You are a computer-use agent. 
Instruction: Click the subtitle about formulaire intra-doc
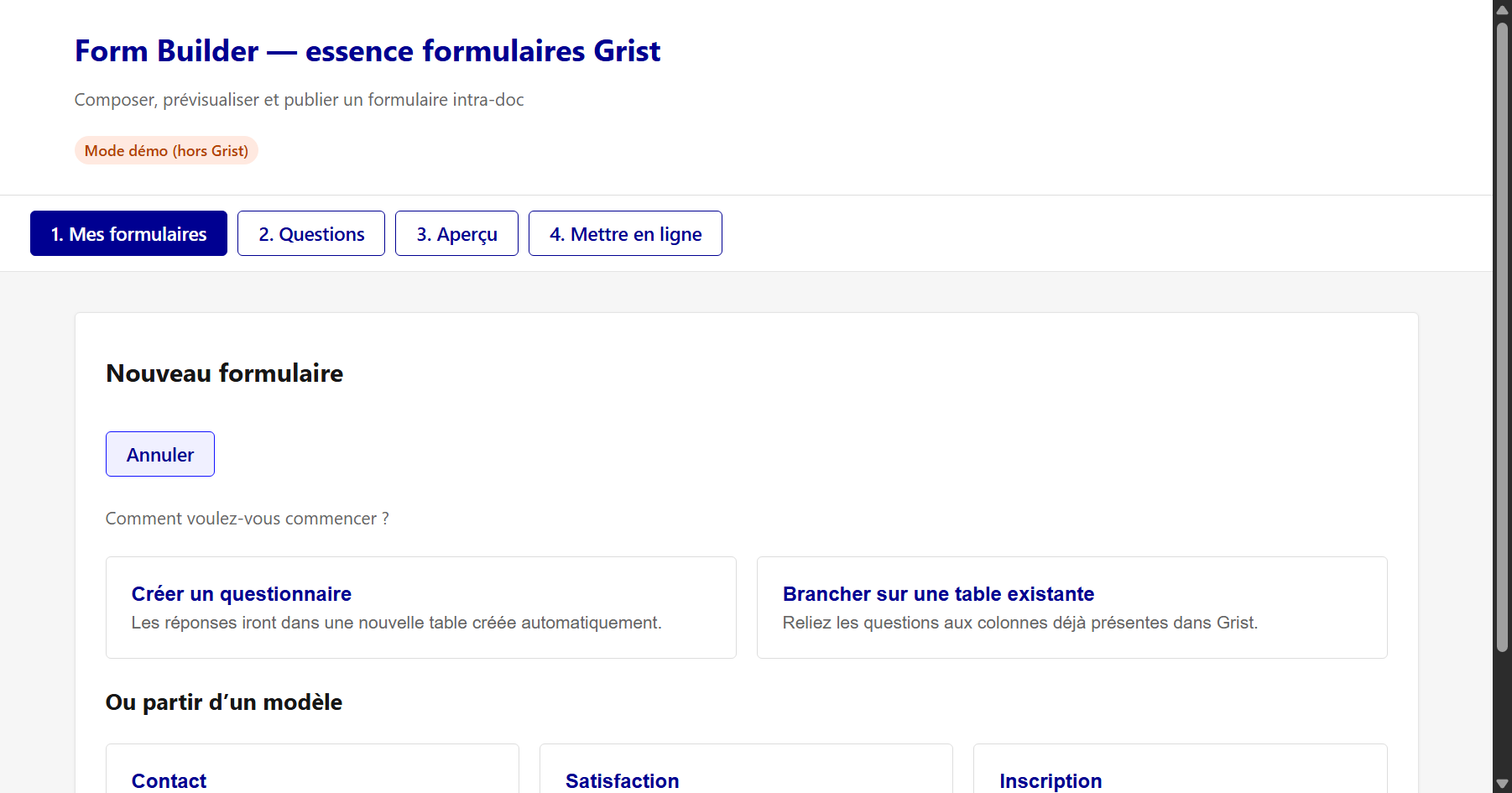[x=299, y=100]
